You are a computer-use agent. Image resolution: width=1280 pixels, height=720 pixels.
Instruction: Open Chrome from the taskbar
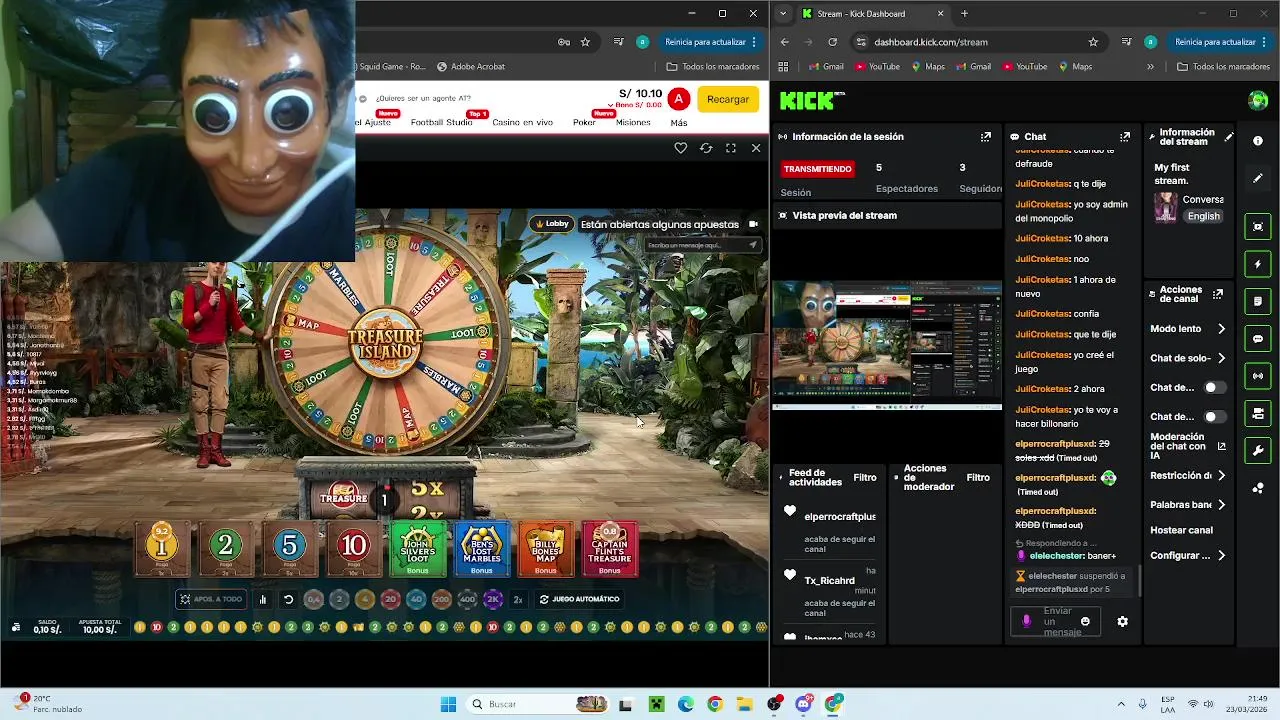(714, 704)
